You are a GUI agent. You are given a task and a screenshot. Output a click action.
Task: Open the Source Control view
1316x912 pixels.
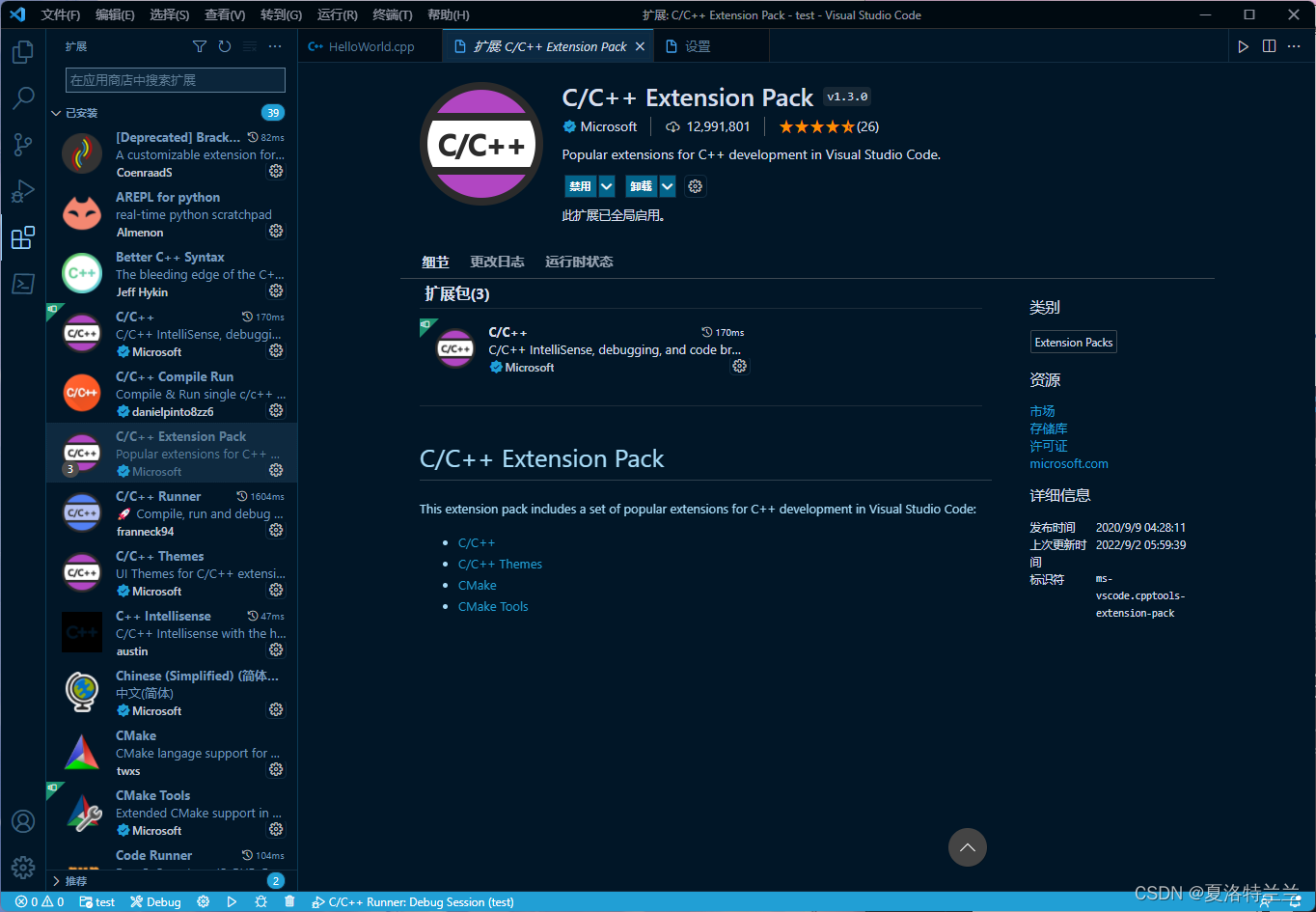pos(23,144)
